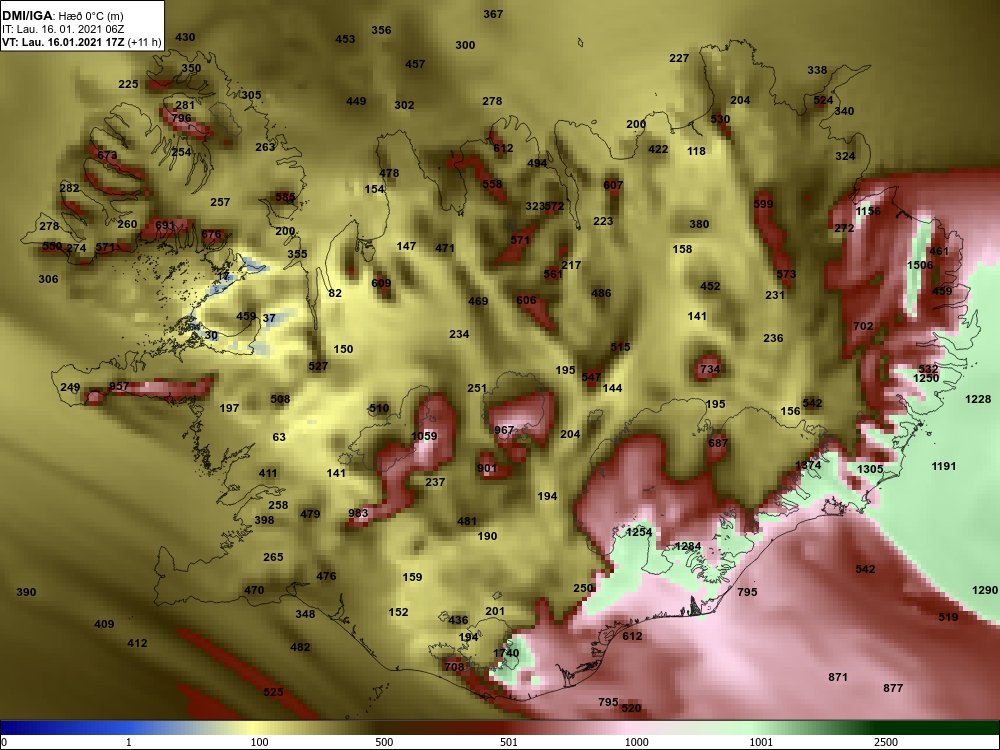Click the 691 value on the map
Image resolution: width=1000 pixels, height=750 pixels.
[x=165, y=225]
